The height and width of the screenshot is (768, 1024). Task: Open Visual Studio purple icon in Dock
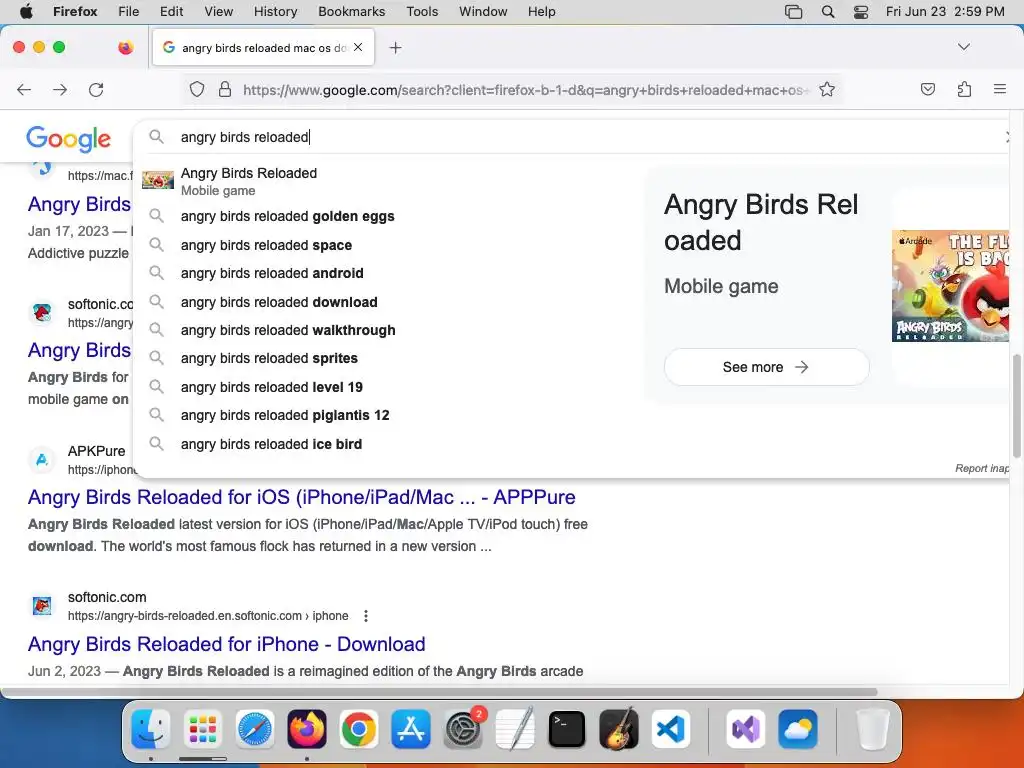(x=745, y=729)
